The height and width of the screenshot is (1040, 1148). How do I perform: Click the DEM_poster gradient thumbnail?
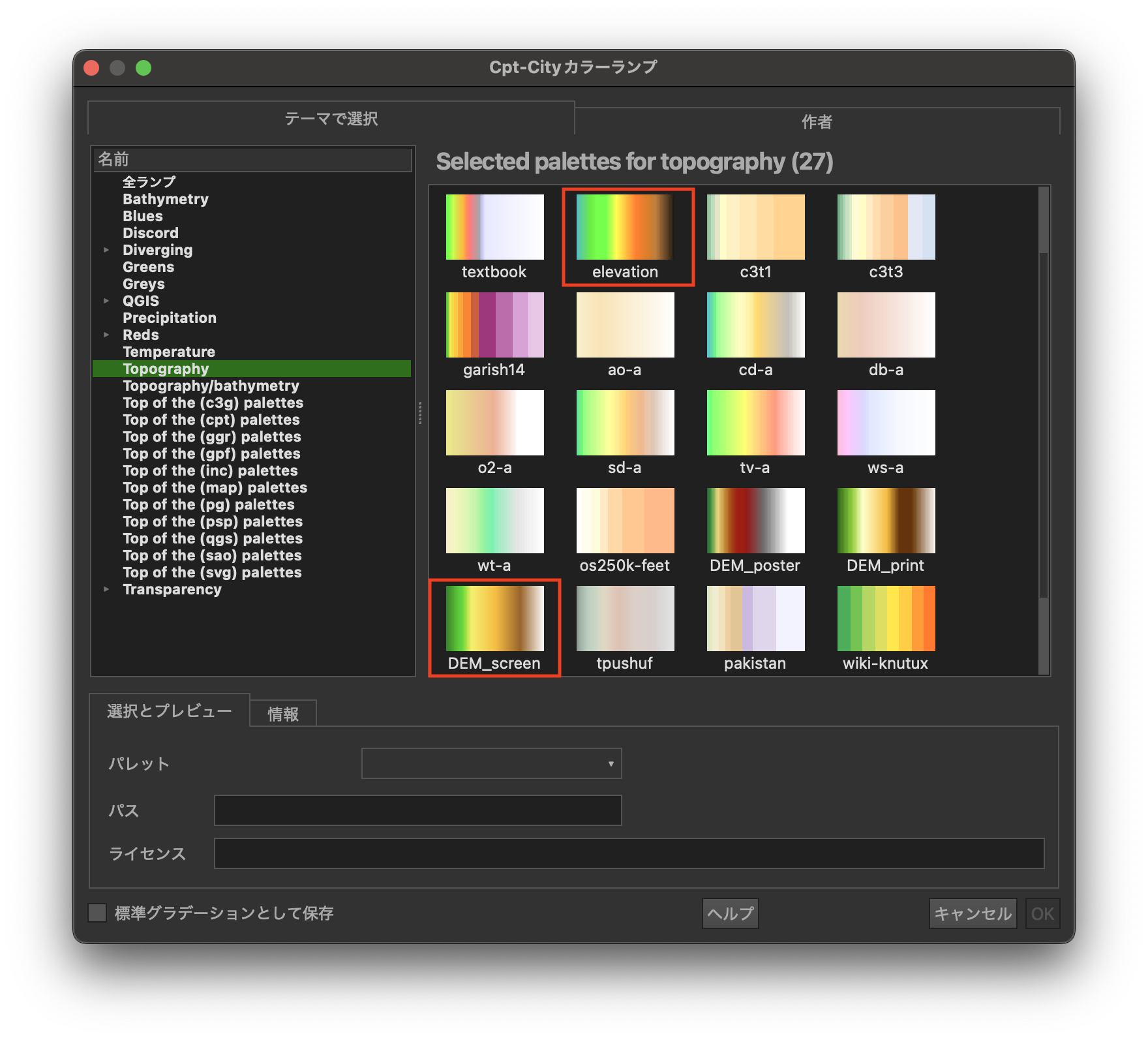(x=755, y=521)
